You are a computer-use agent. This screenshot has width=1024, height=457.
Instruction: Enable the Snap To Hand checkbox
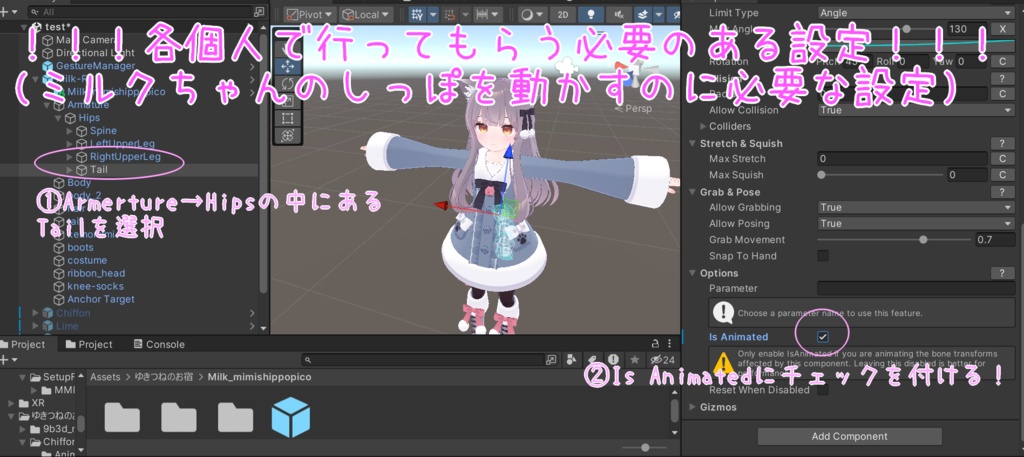coord(823,256)
